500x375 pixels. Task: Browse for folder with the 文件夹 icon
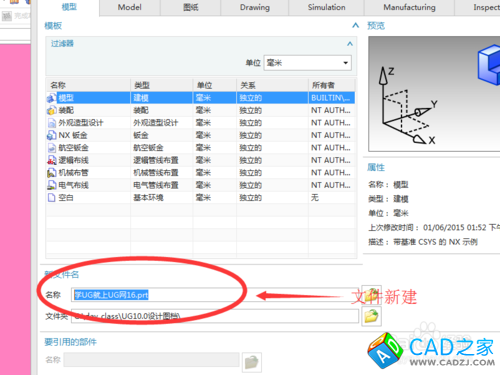coord(371,316)
